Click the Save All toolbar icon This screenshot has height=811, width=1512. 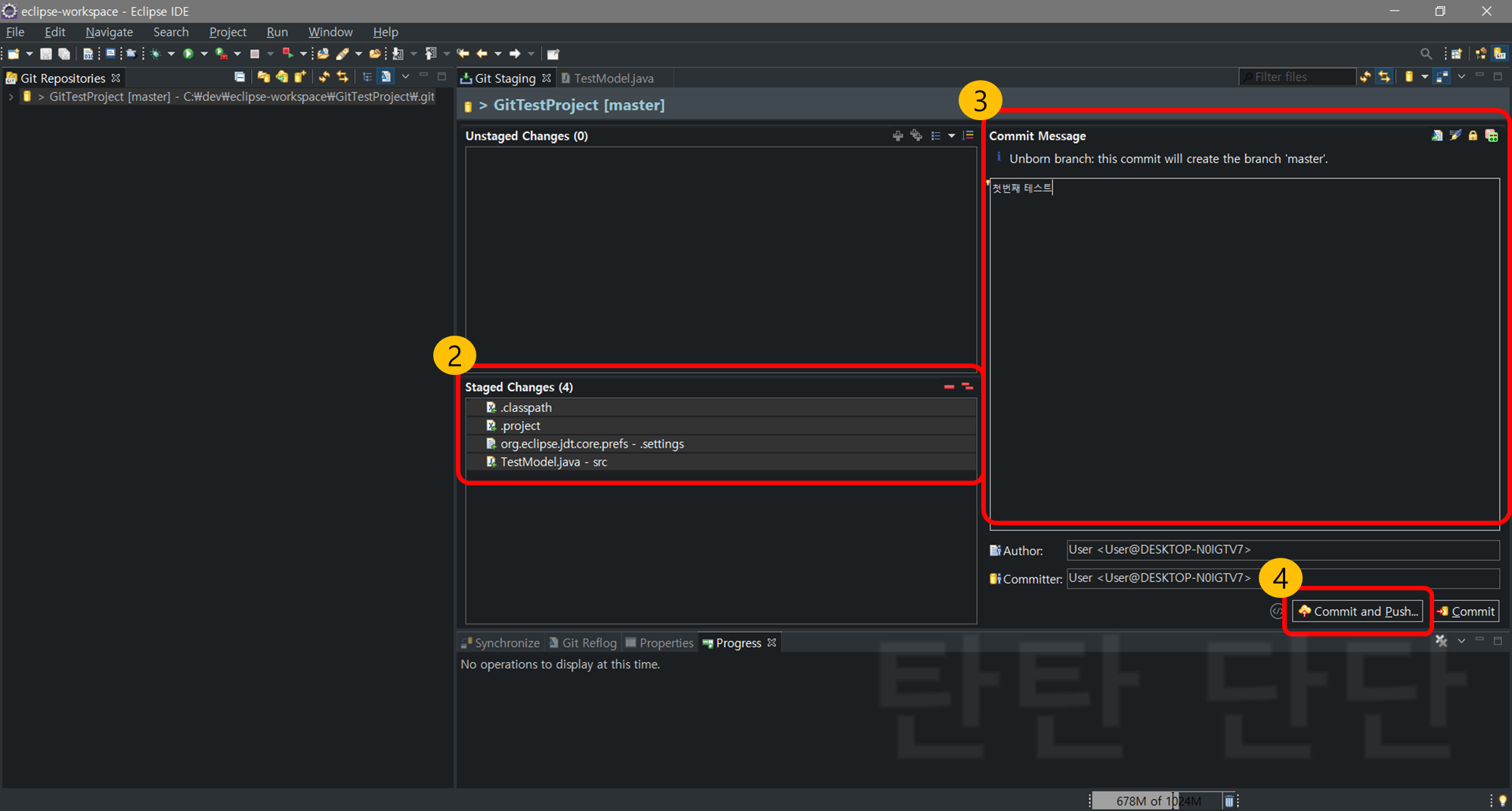pyautogui.click(x=64, y=54)
